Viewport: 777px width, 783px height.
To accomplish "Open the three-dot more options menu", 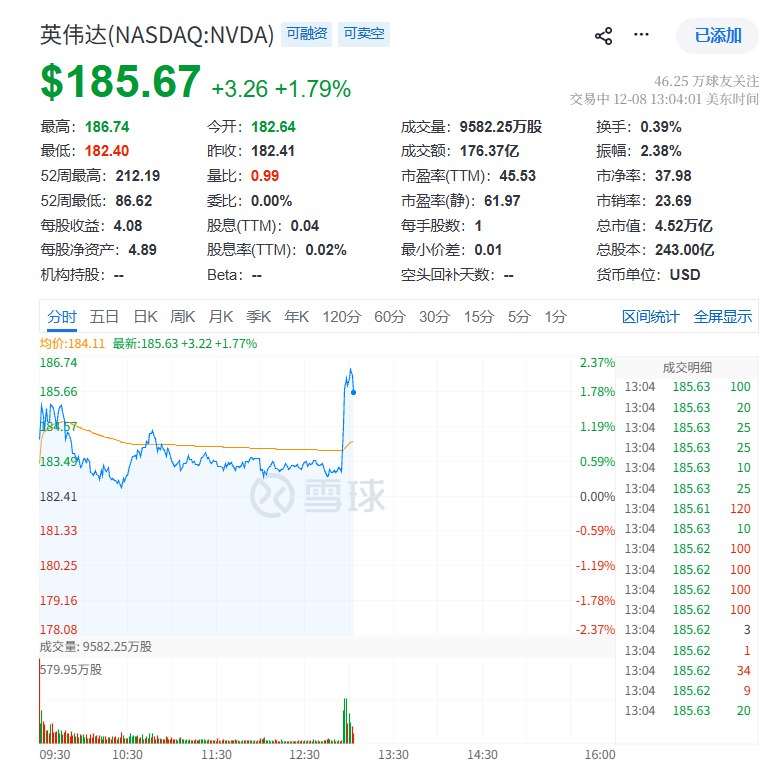I will [641, 34].
